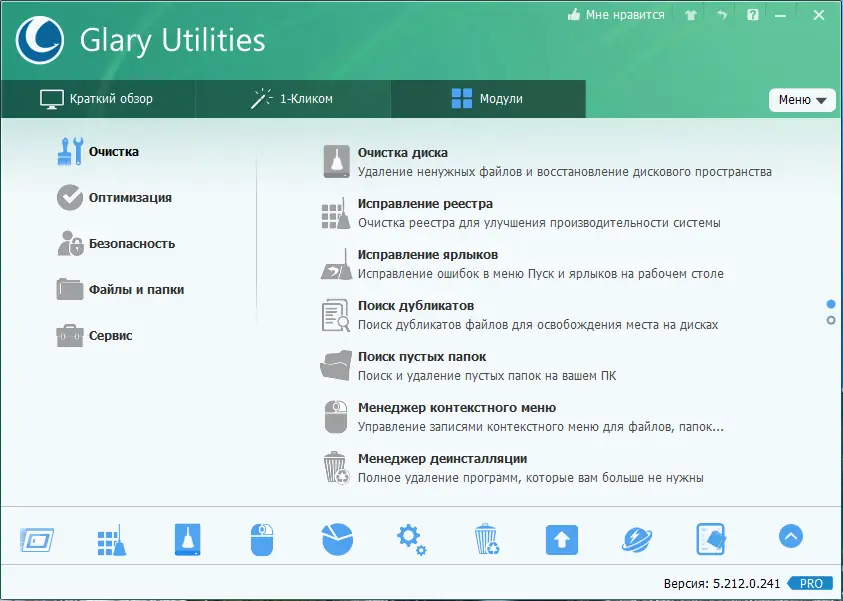The height and width of the screenshot is (601, 843).
Task: Click the empty folders icon next to Поиск пустых папок
Action: point(336,366)
